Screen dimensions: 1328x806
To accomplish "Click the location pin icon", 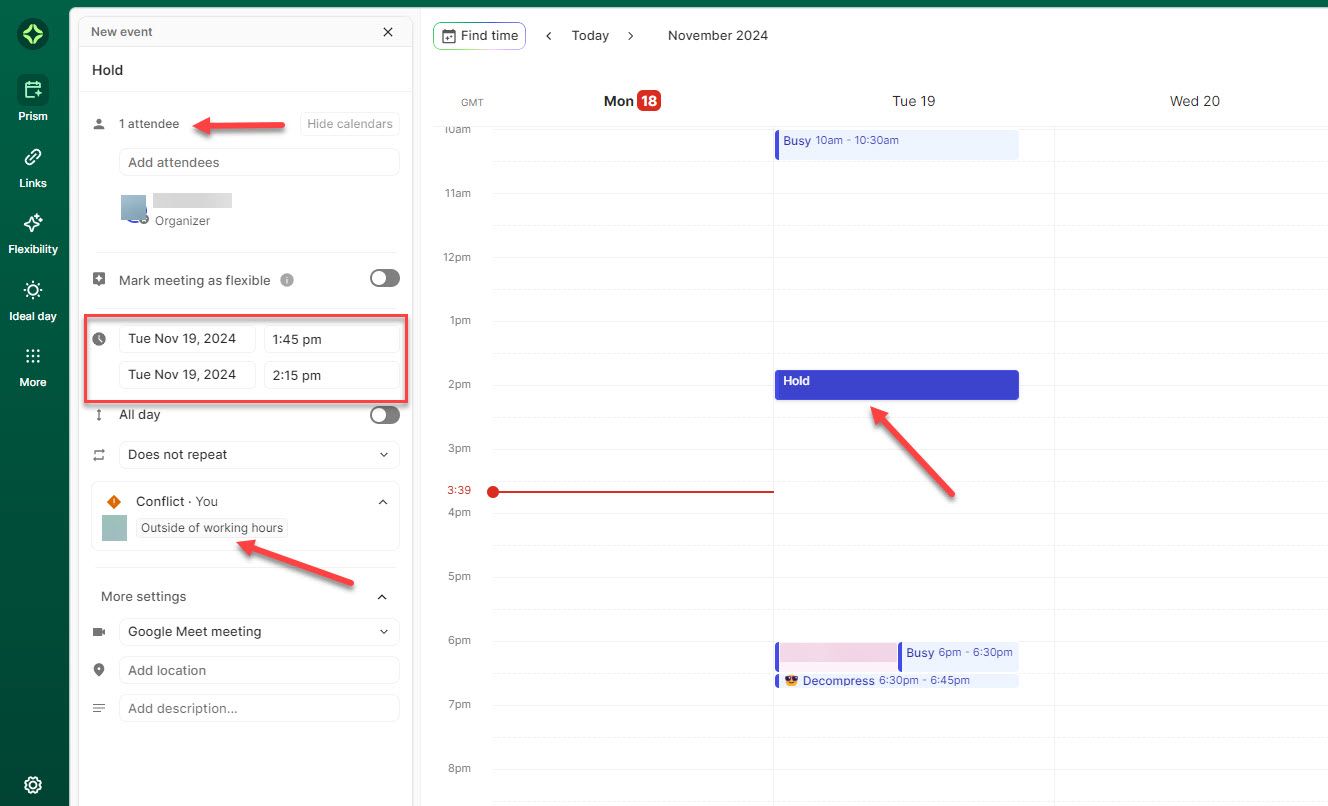I will pos(99,670).
